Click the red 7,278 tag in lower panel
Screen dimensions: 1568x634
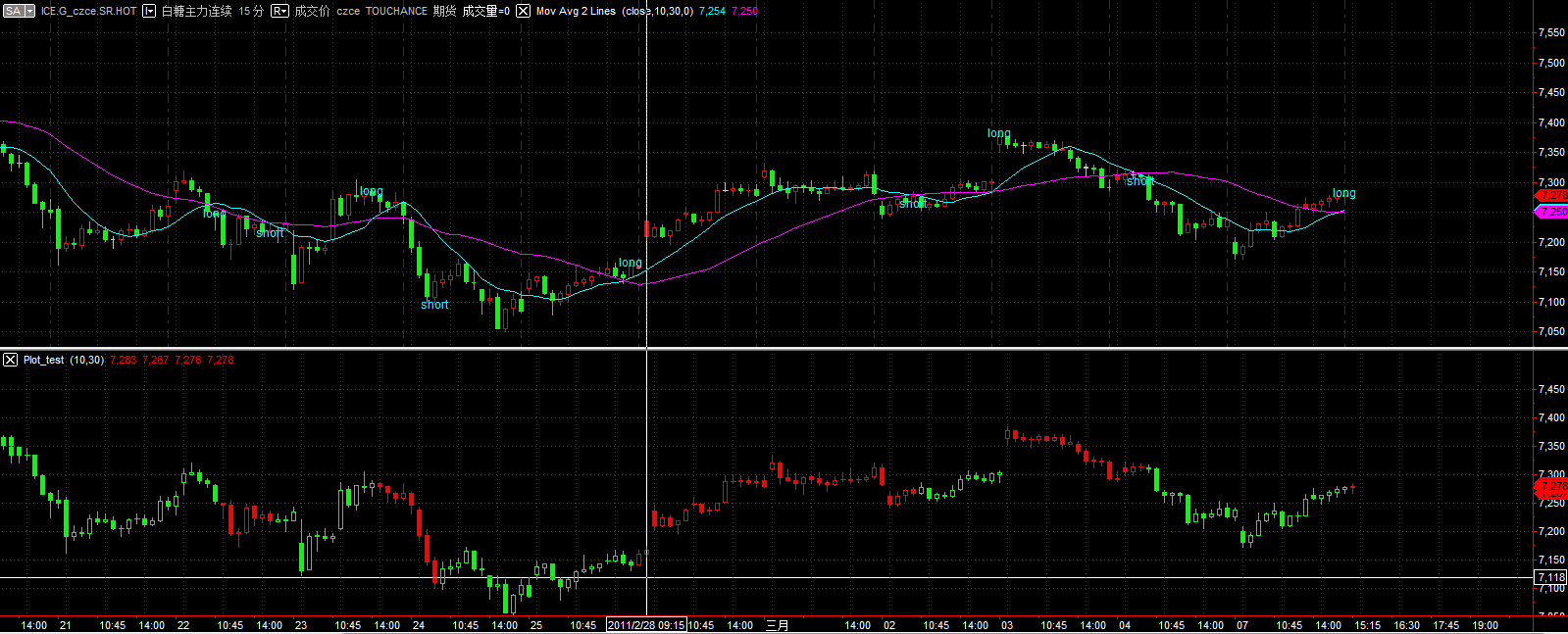pos(1551,486)
